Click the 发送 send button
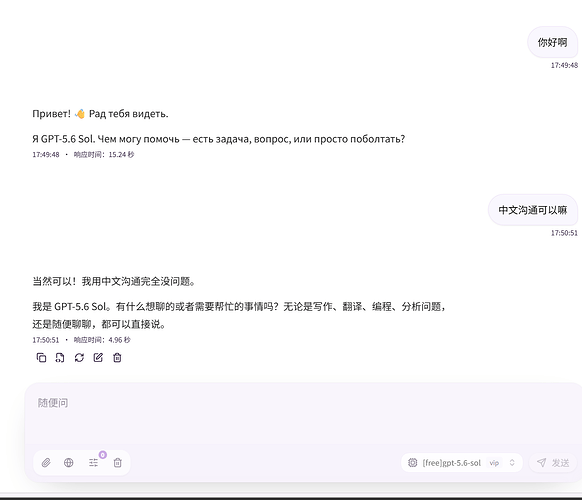 point(553,463)
